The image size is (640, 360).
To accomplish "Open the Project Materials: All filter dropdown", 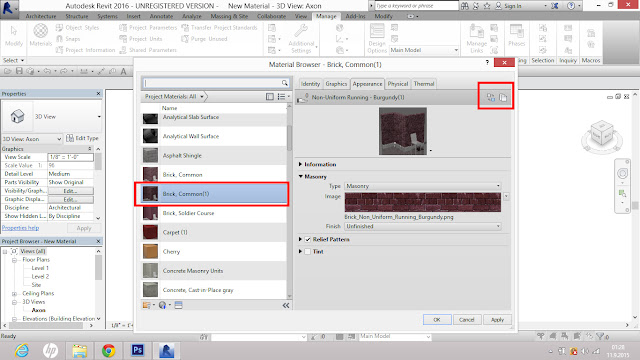I will 174,97.
